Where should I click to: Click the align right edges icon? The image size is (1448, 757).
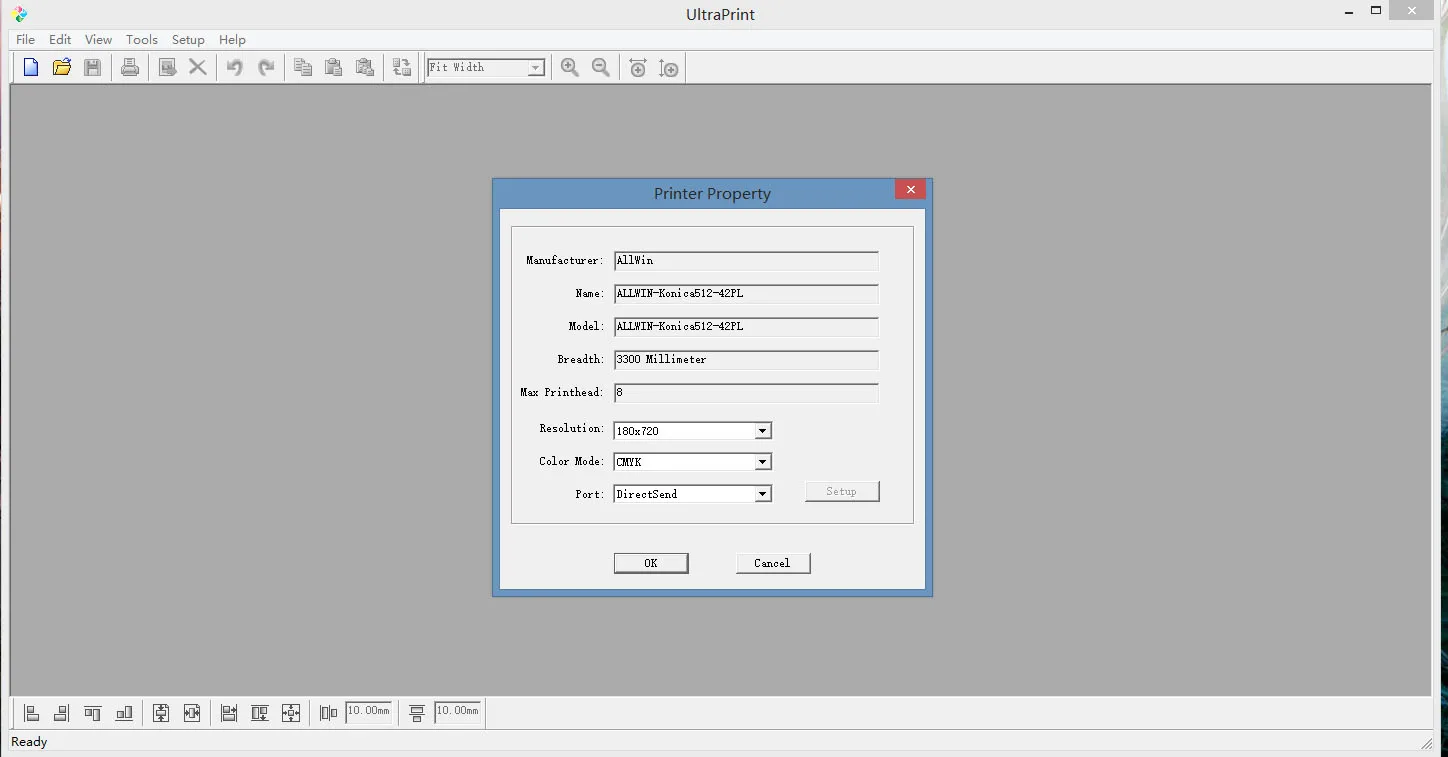pyautogui.click(x=61, y=713)
